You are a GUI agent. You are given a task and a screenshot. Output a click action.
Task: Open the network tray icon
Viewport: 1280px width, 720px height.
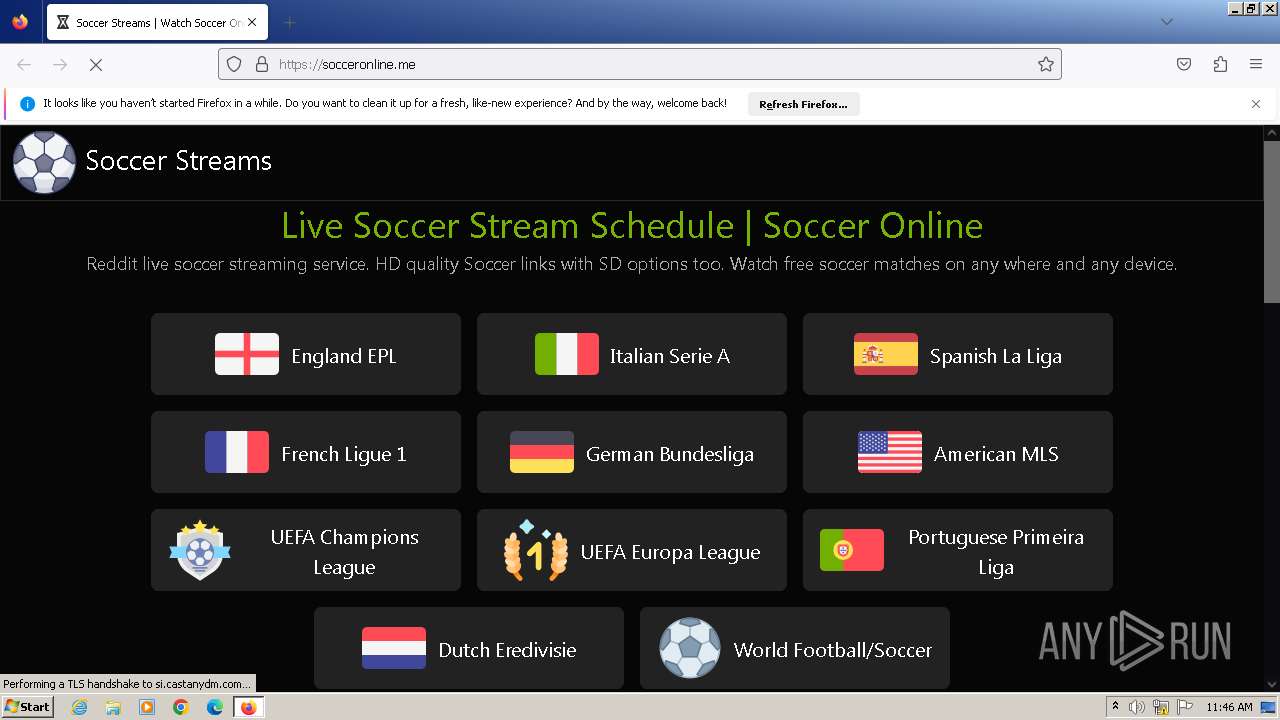pyautogui.click(x=1160, y=707)
